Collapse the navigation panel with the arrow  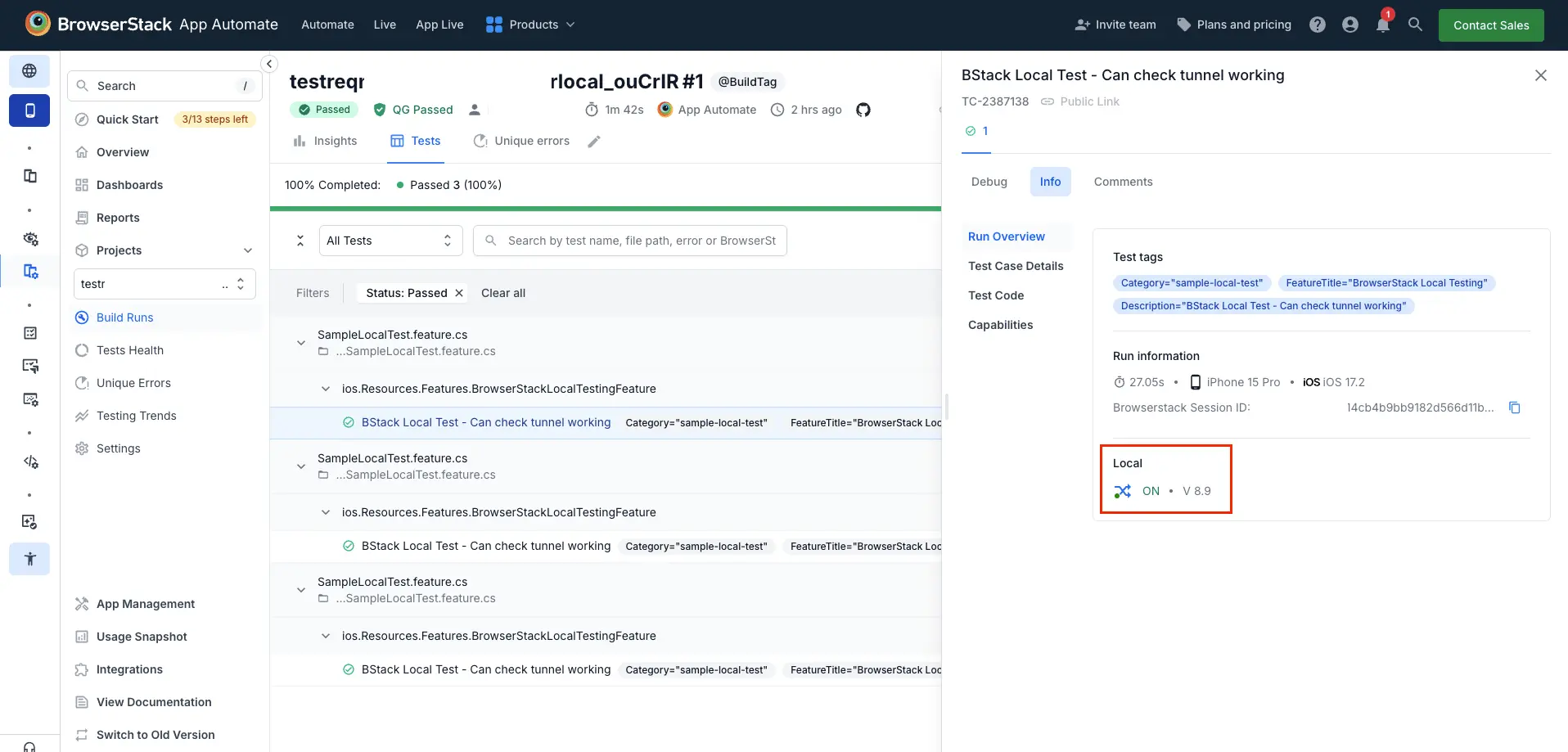[268, 63]
